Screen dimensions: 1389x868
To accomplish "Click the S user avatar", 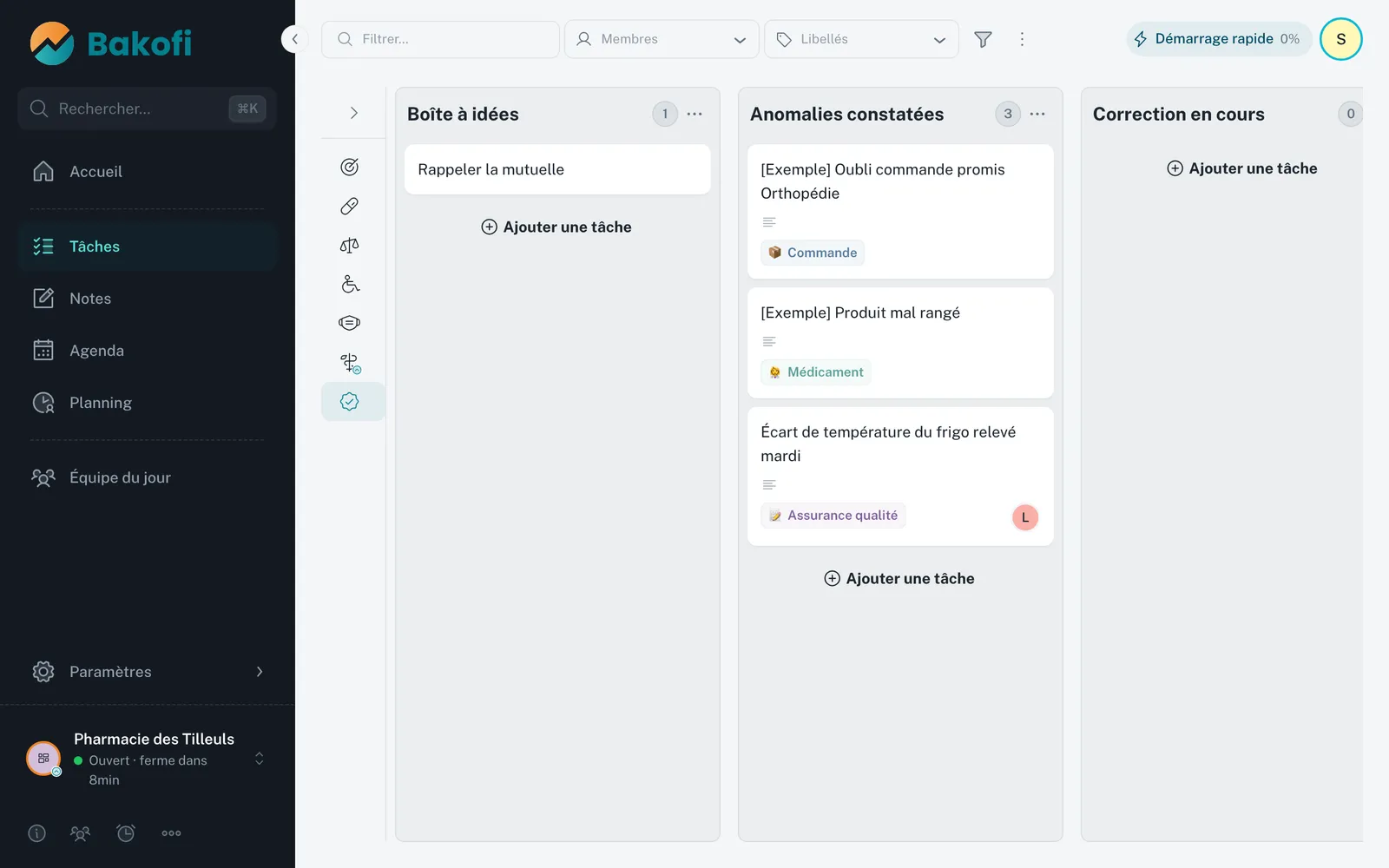I will tap(1341, 39).
